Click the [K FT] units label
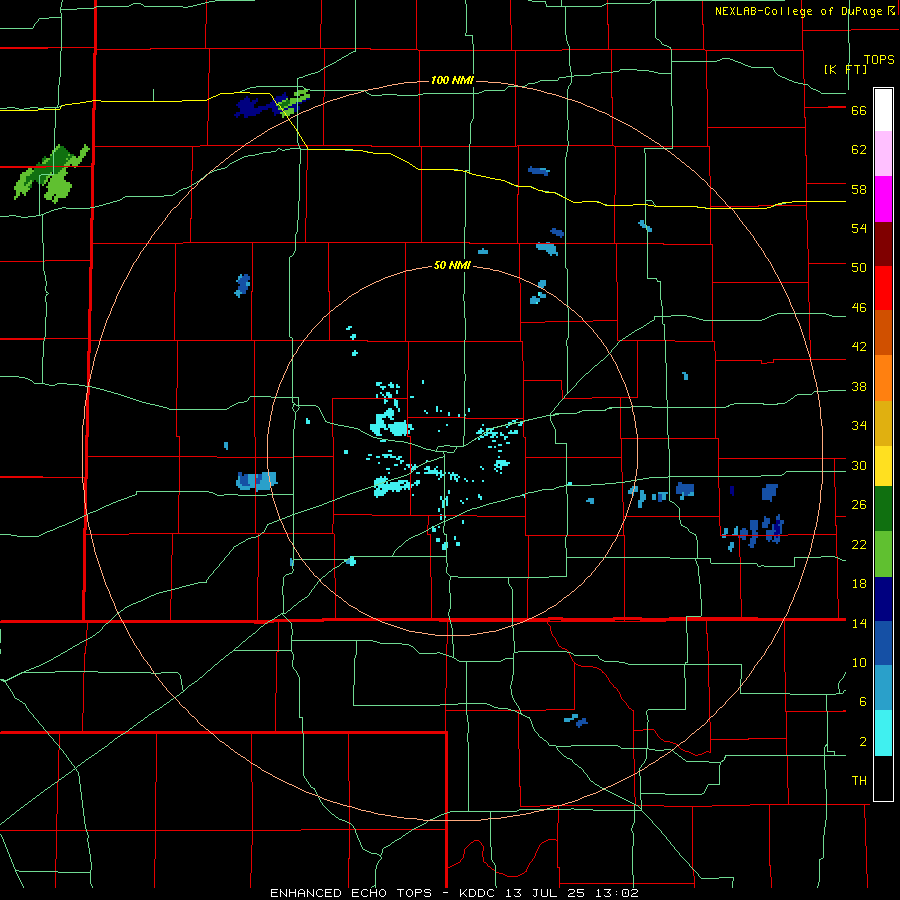900x900 pixels. (x=845, y=70)
